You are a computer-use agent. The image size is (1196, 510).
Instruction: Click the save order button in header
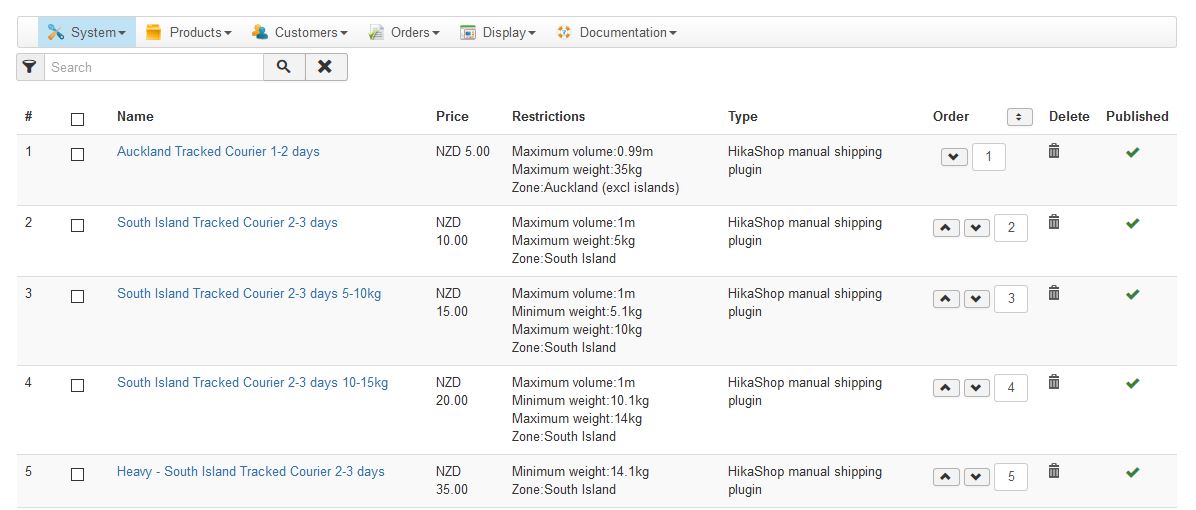click(x=1019, y=117)
